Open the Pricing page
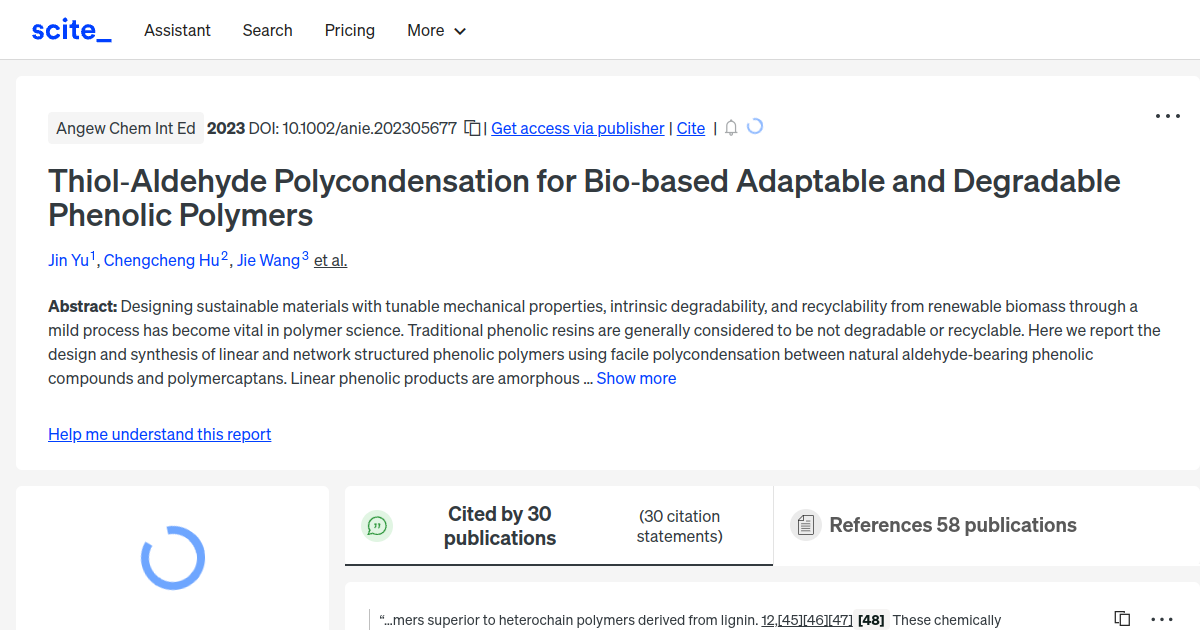This screenshot has width=1200, height=630. [x=349, y=31]
